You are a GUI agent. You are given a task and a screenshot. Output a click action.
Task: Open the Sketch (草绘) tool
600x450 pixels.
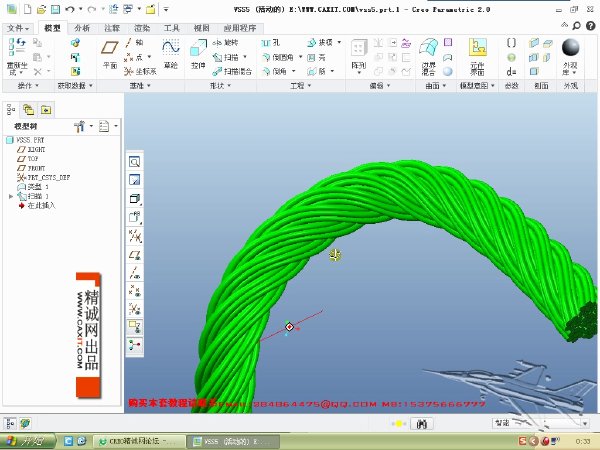(171, 54)
